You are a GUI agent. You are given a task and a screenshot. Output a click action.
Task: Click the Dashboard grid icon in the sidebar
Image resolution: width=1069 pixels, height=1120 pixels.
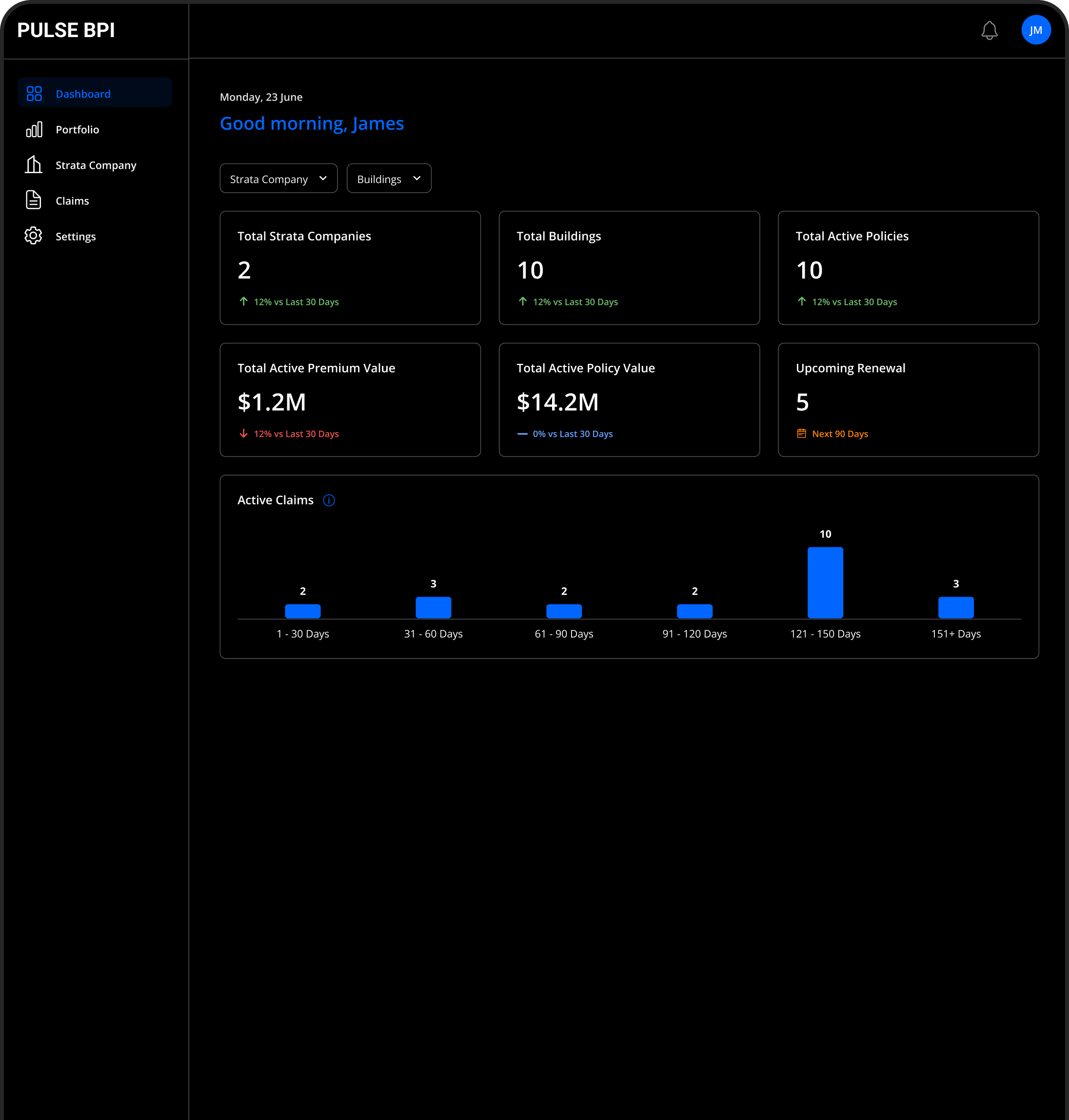pos(34,94)
